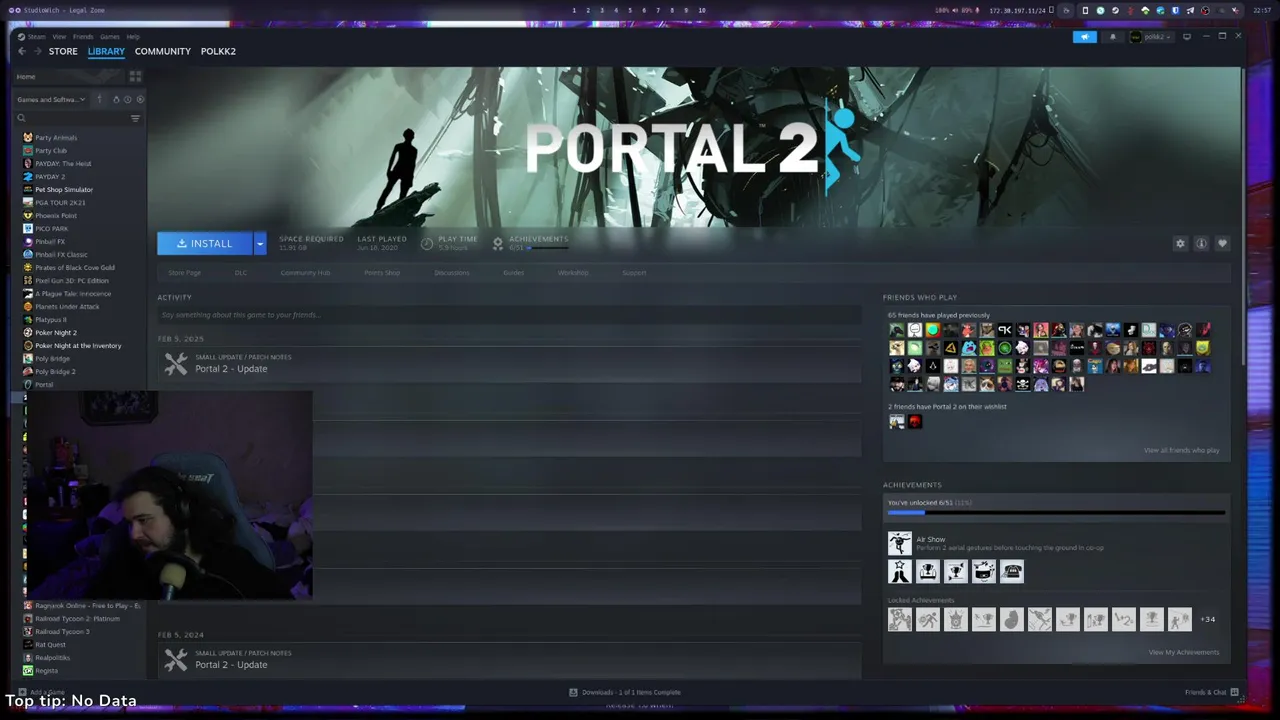This screenshot has height=720, width=1280.
Task: Open Store Page link
Action: [185, 273]
